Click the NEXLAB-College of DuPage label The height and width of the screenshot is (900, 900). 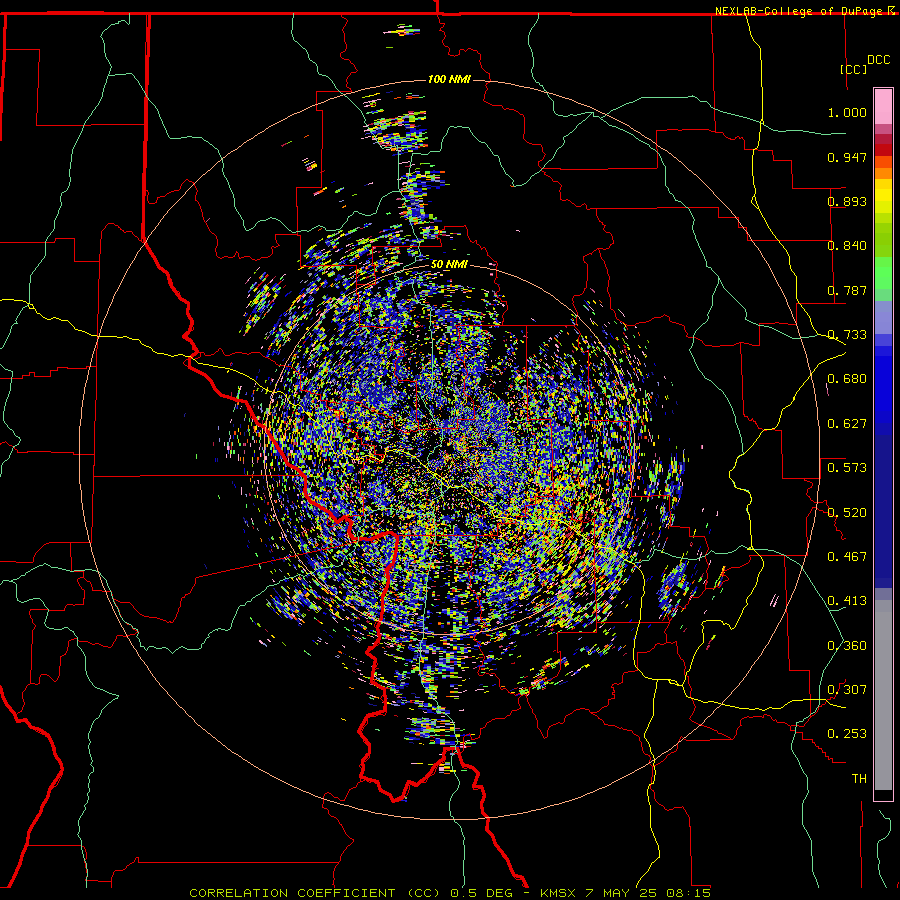[798, 11]
